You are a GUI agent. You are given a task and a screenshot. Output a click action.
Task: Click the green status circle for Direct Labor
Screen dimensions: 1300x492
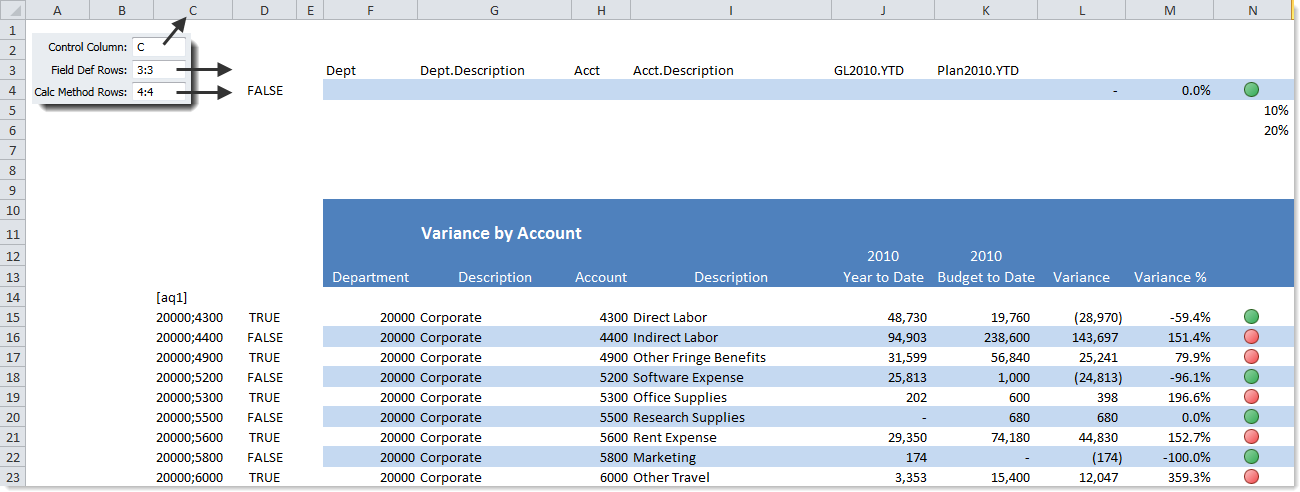1251,317
